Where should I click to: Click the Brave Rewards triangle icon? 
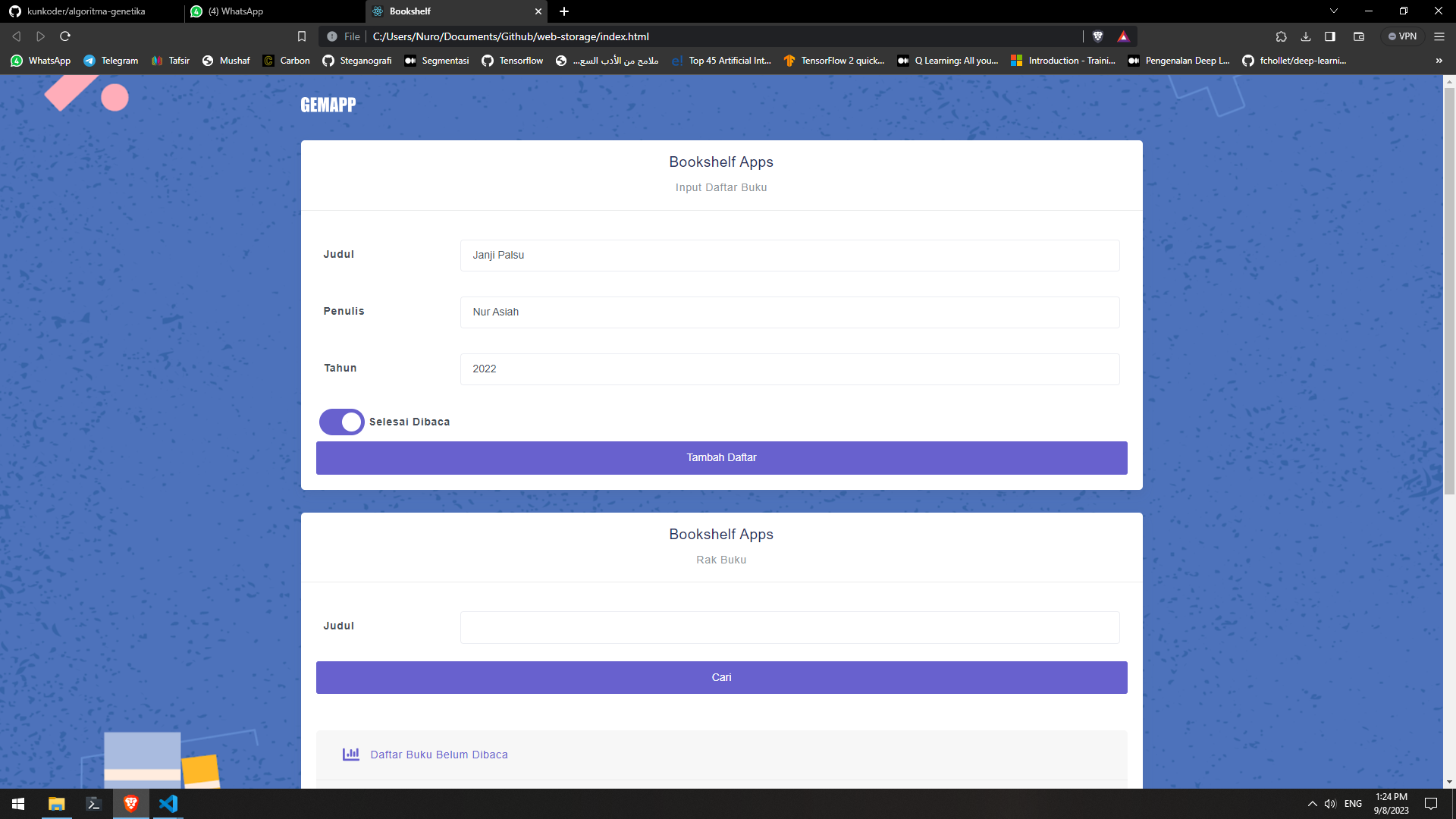point(1123,36)
